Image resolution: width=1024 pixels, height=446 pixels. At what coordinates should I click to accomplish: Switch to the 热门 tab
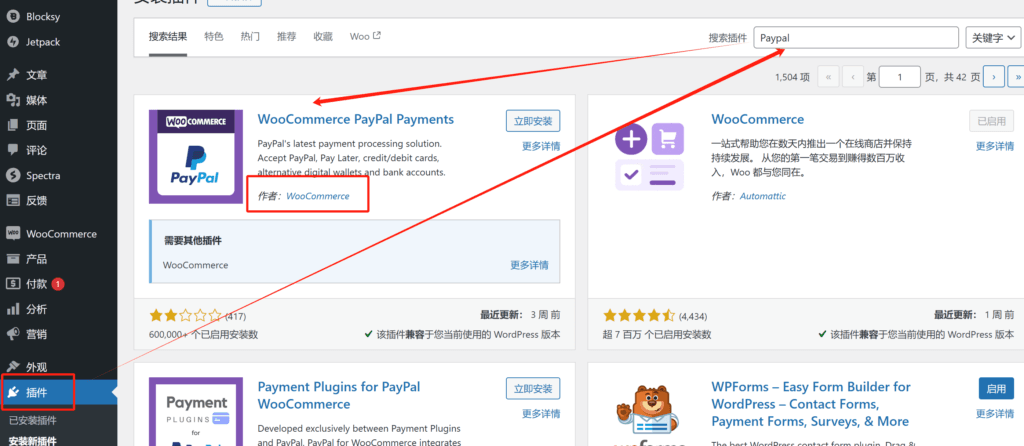[250, 37]
